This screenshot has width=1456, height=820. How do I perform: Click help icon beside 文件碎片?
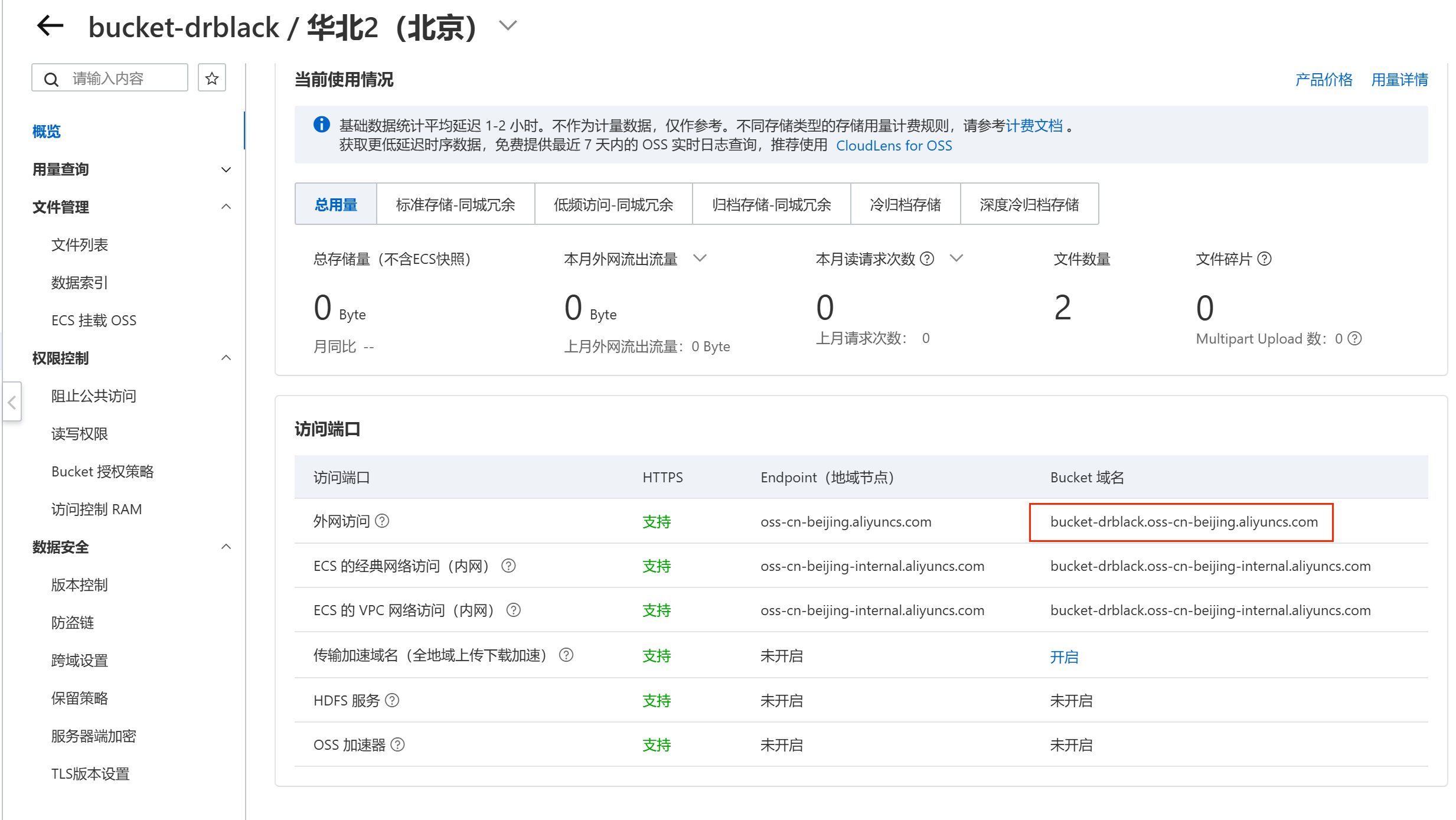pyautogui.click(x=1264, y=259)
